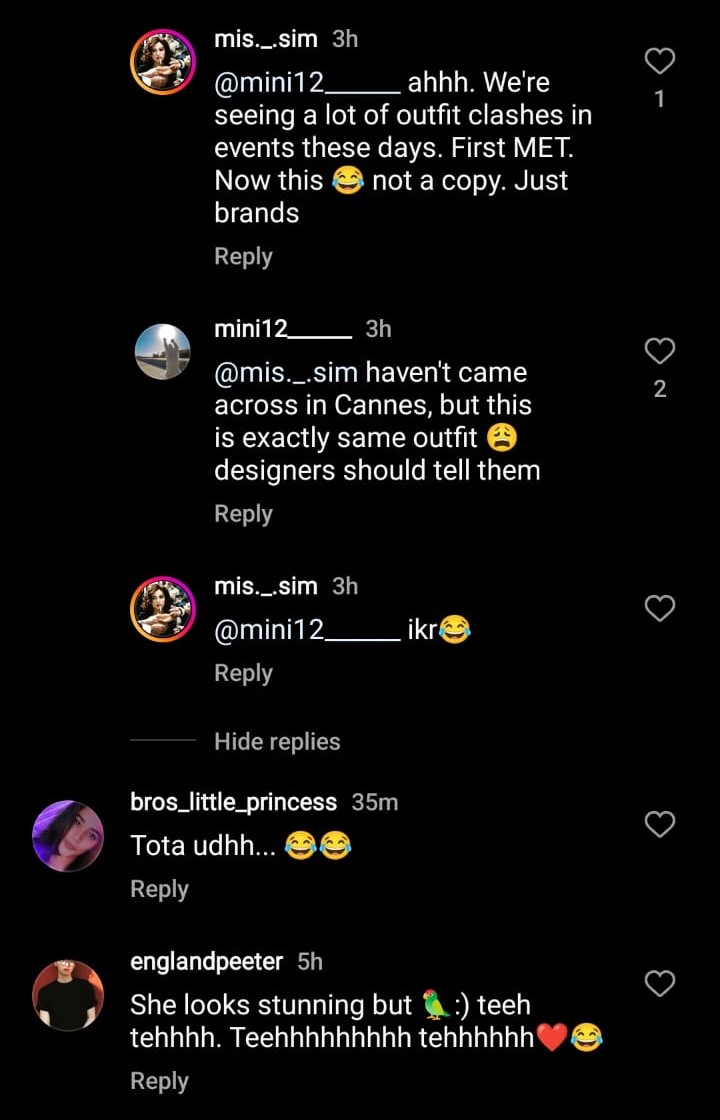Screen dimensions: 720x1120
Task: Tap @mis._.sim mention in mini12's reply
Action: (286, 373)
